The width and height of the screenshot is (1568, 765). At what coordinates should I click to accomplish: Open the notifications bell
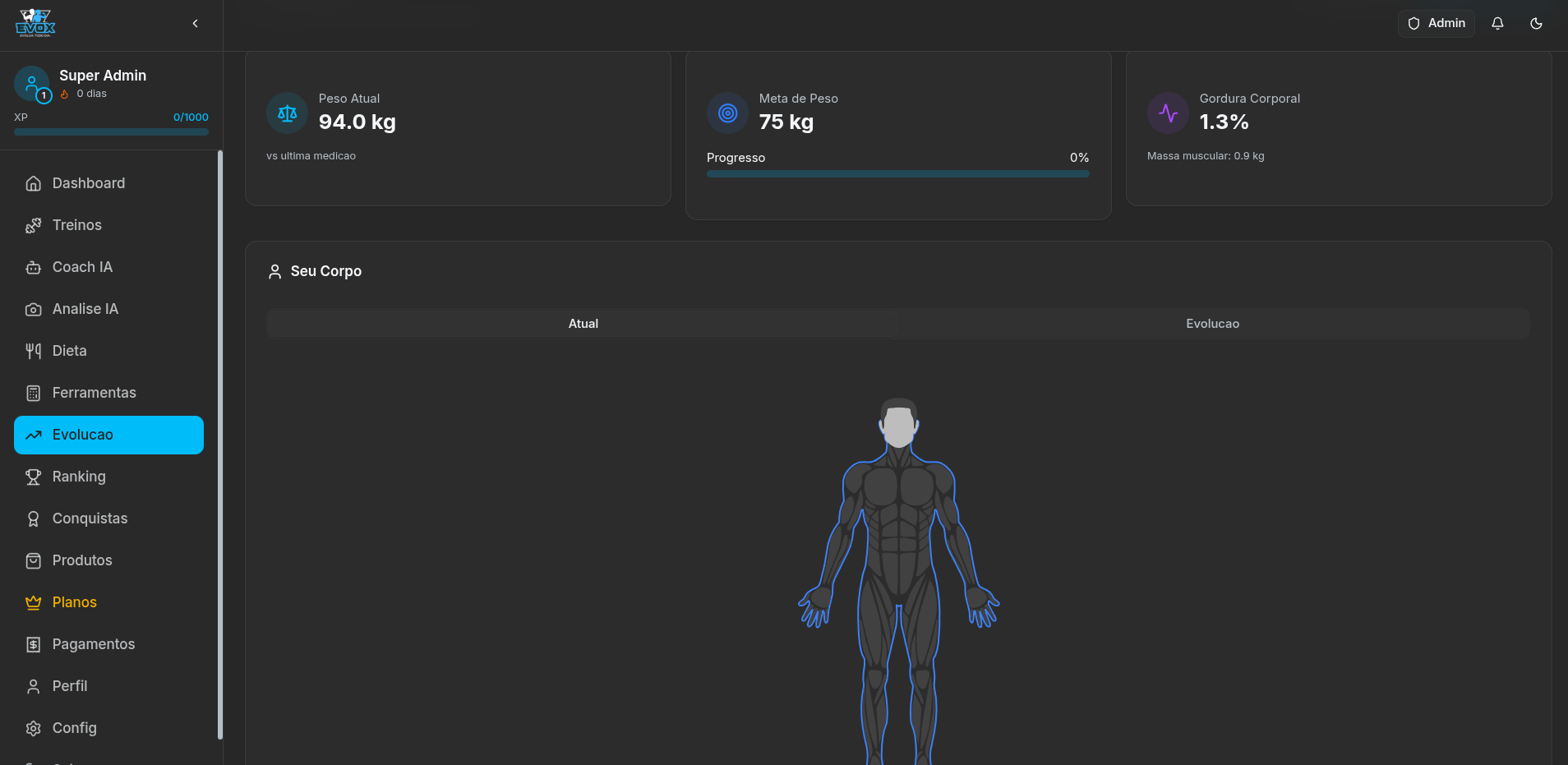click(1497, 23)
